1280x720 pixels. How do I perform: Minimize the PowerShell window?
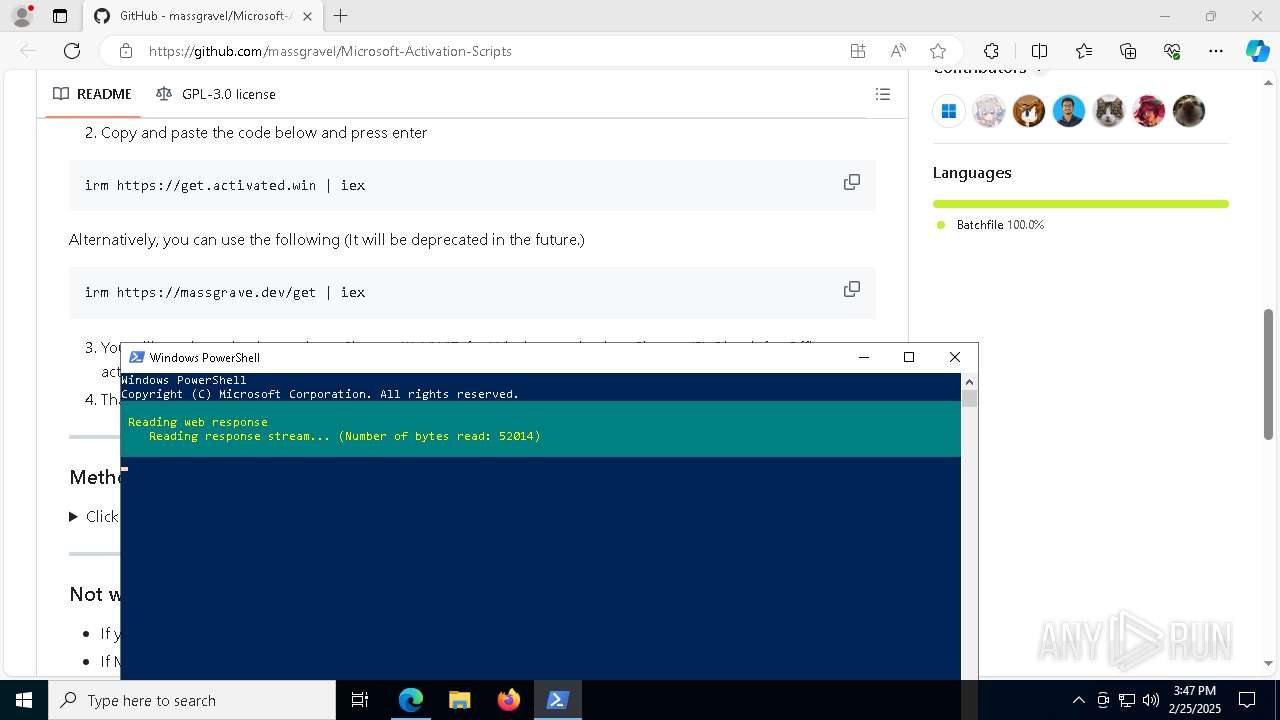pos(864,357)
